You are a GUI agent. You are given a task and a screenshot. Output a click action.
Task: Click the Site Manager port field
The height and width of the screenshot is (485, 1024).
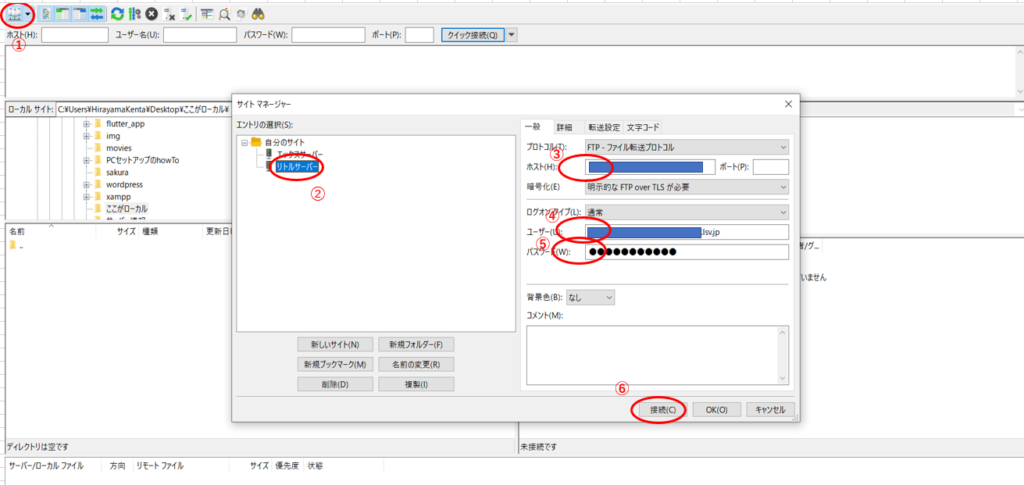[x=771, y=167]
